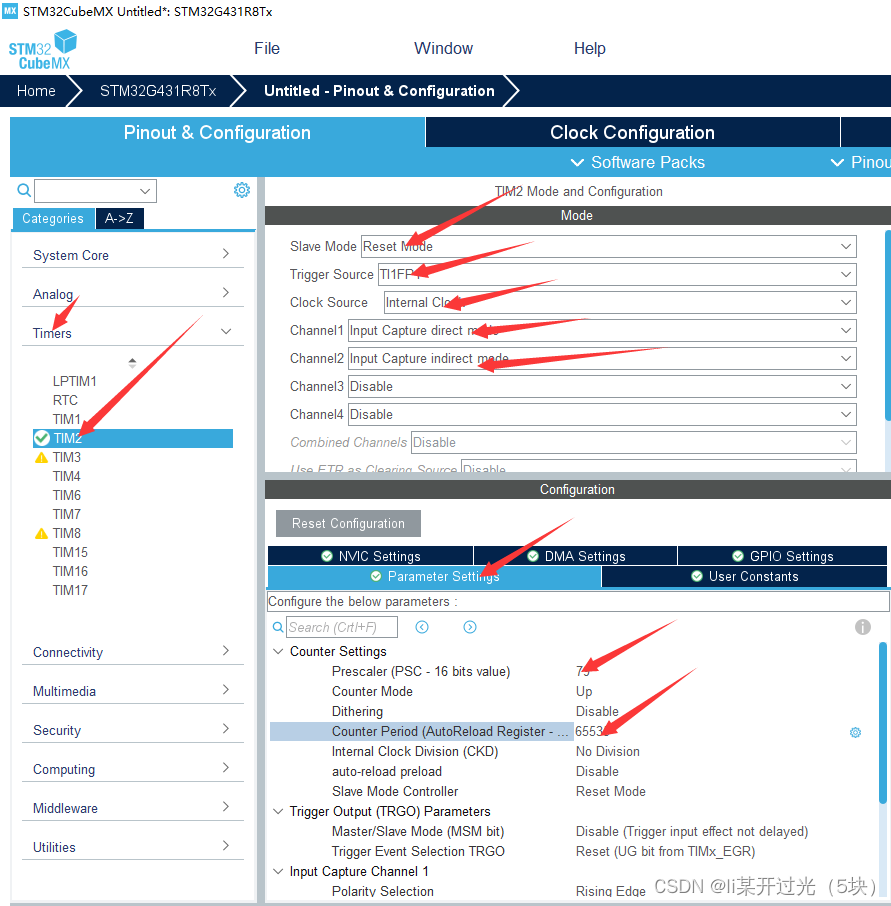
Task: Click the MX icon in title bar
Action: click(10, 11)
